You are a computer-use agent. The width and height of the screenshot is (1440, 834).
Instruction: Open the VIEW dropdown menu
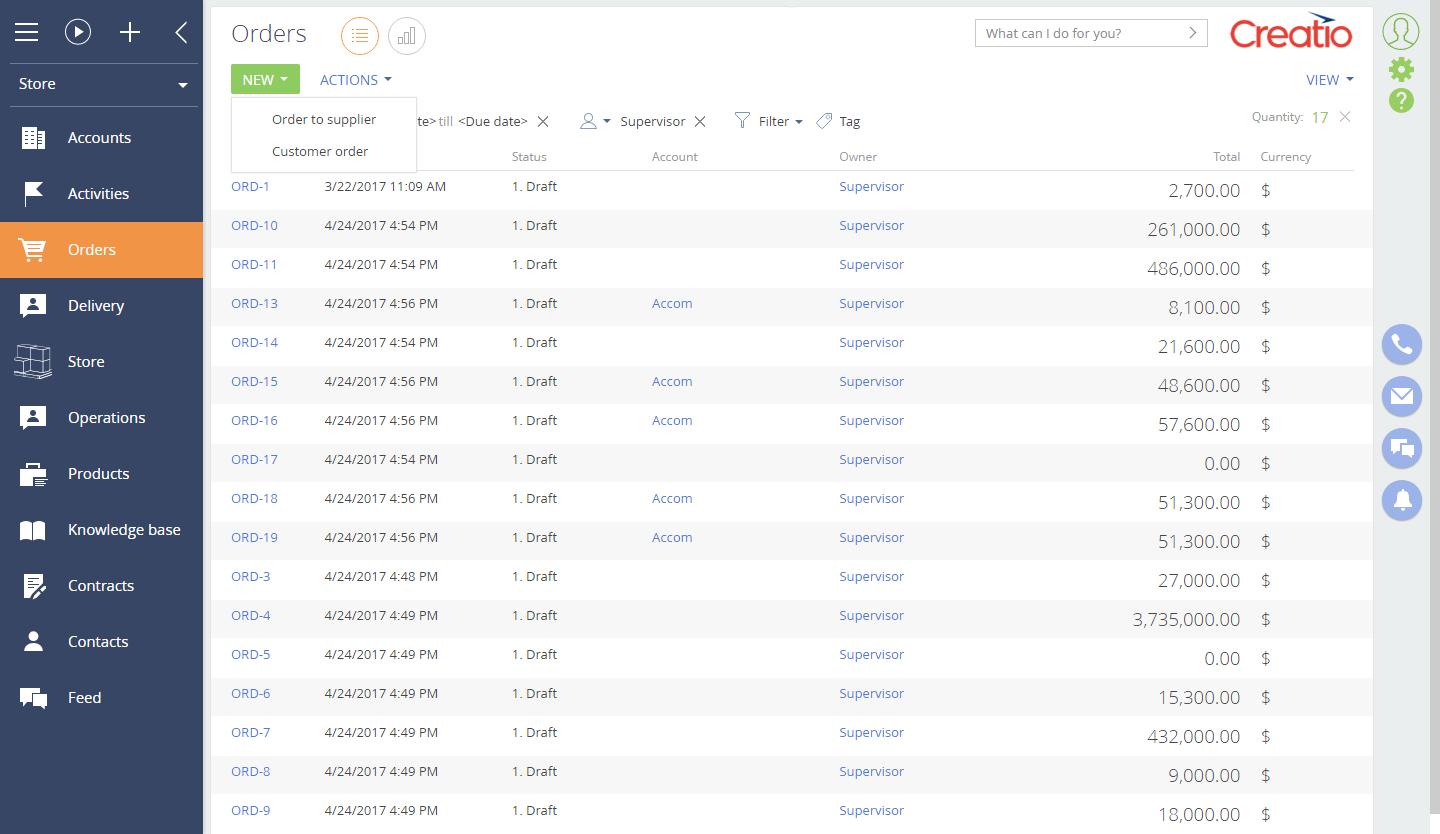coord(1329,80)
